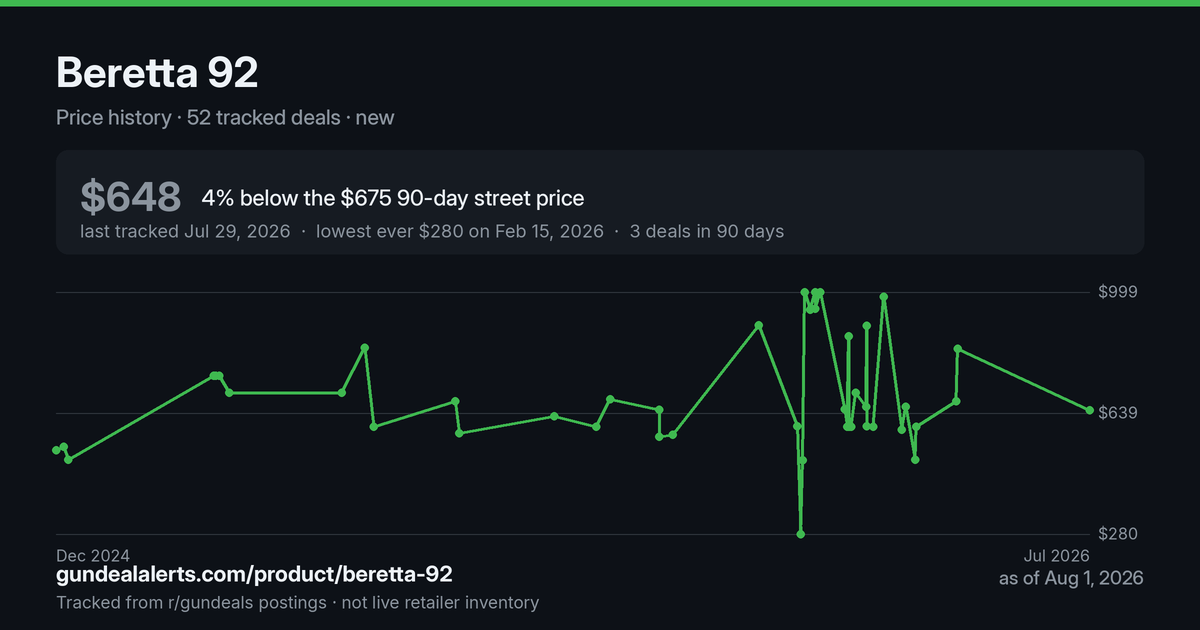The image size is (1200, 630).
Task: Click the lowest $280 data point on chart
Action: pos(800,534)
